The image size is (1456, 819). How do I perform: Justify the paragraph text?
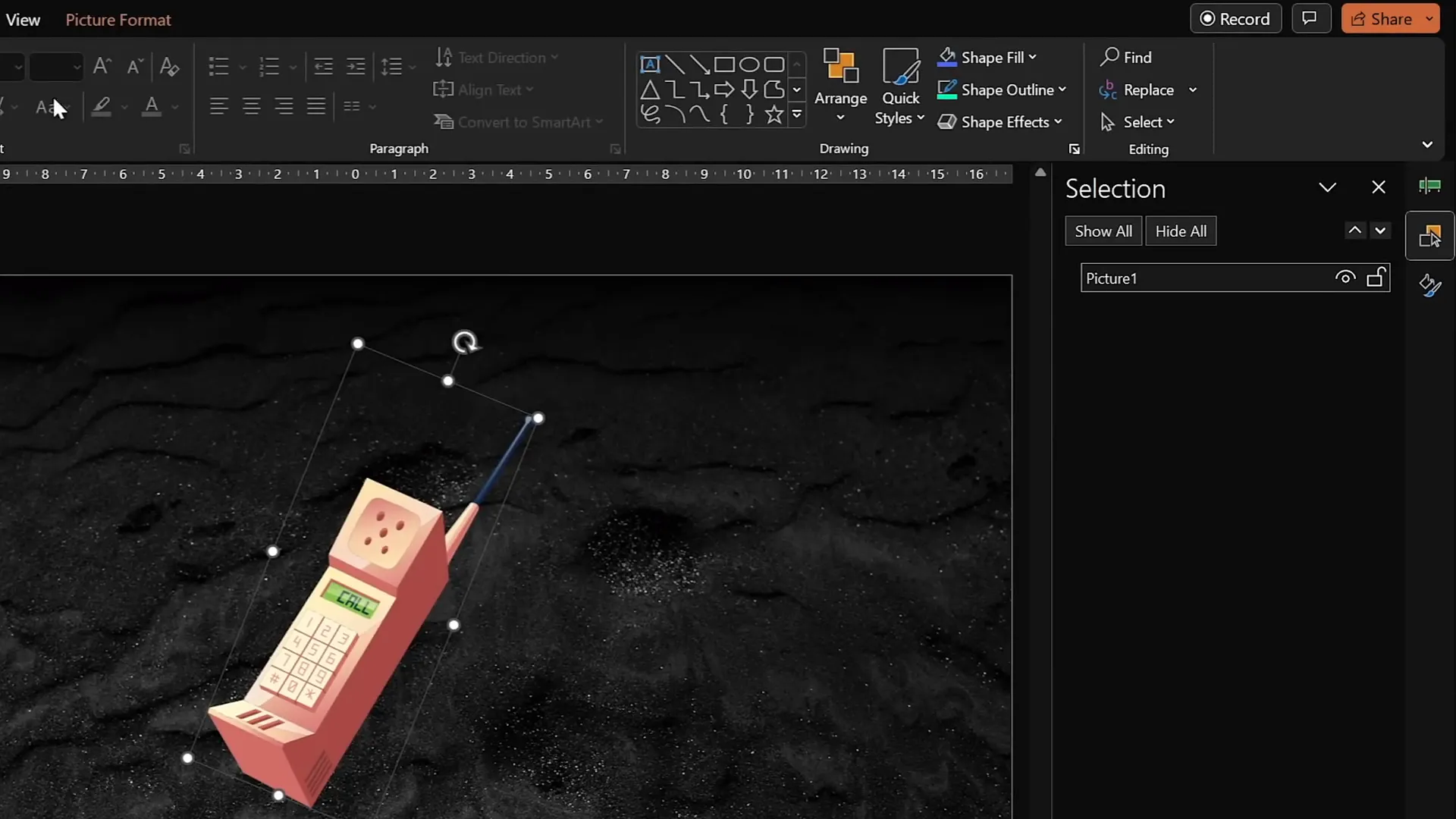316,106
